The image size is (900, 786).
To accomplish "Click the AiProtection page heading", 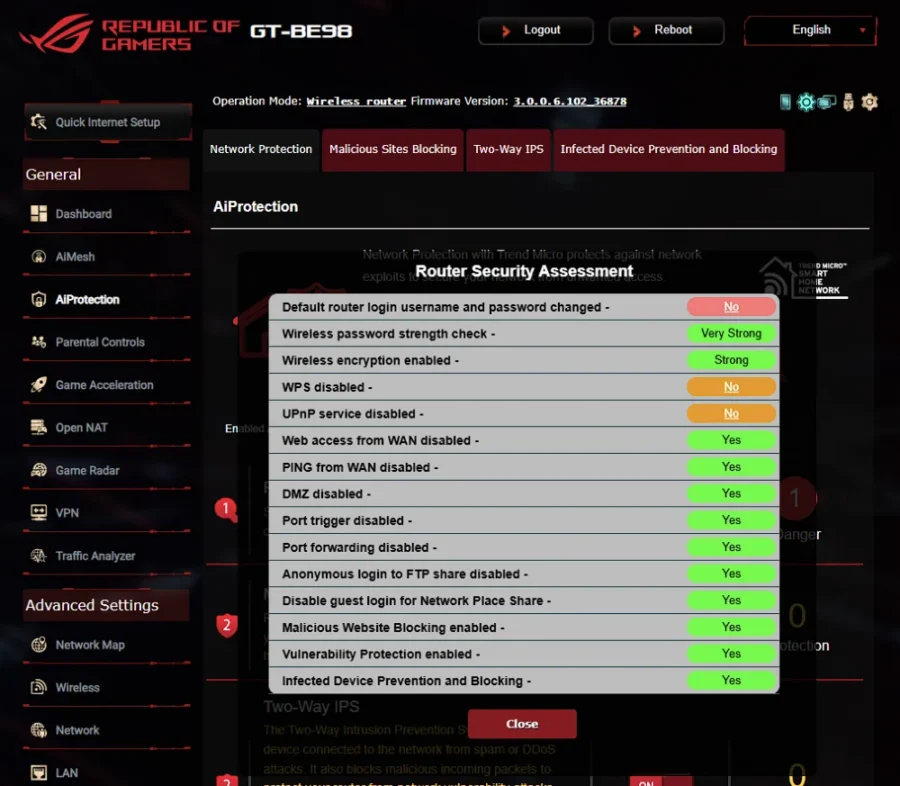I will pos(255,207).
